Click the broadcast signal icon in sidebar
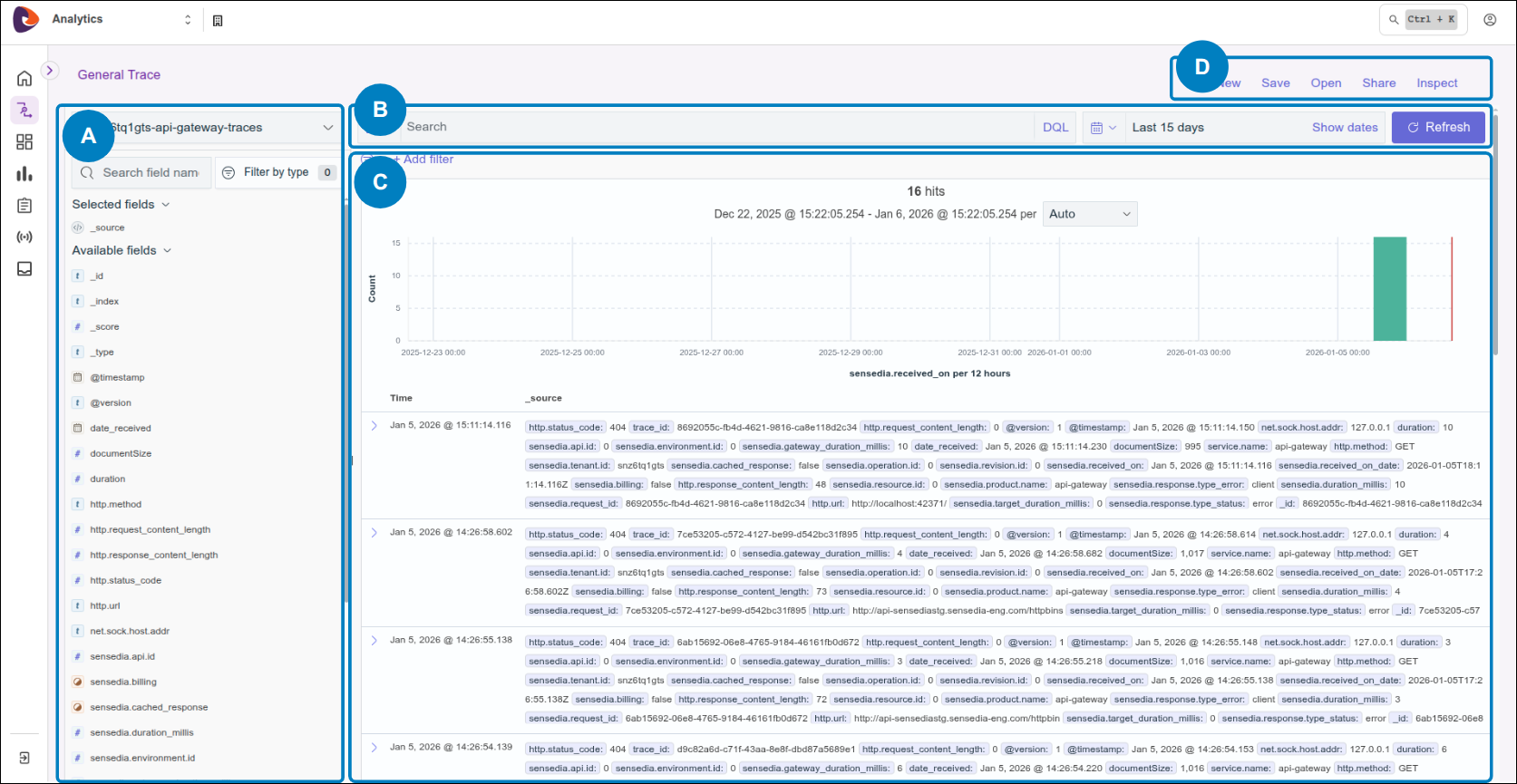Image resolution: width=1517 pixels, height=784 pixels. (x=24, y=237)
